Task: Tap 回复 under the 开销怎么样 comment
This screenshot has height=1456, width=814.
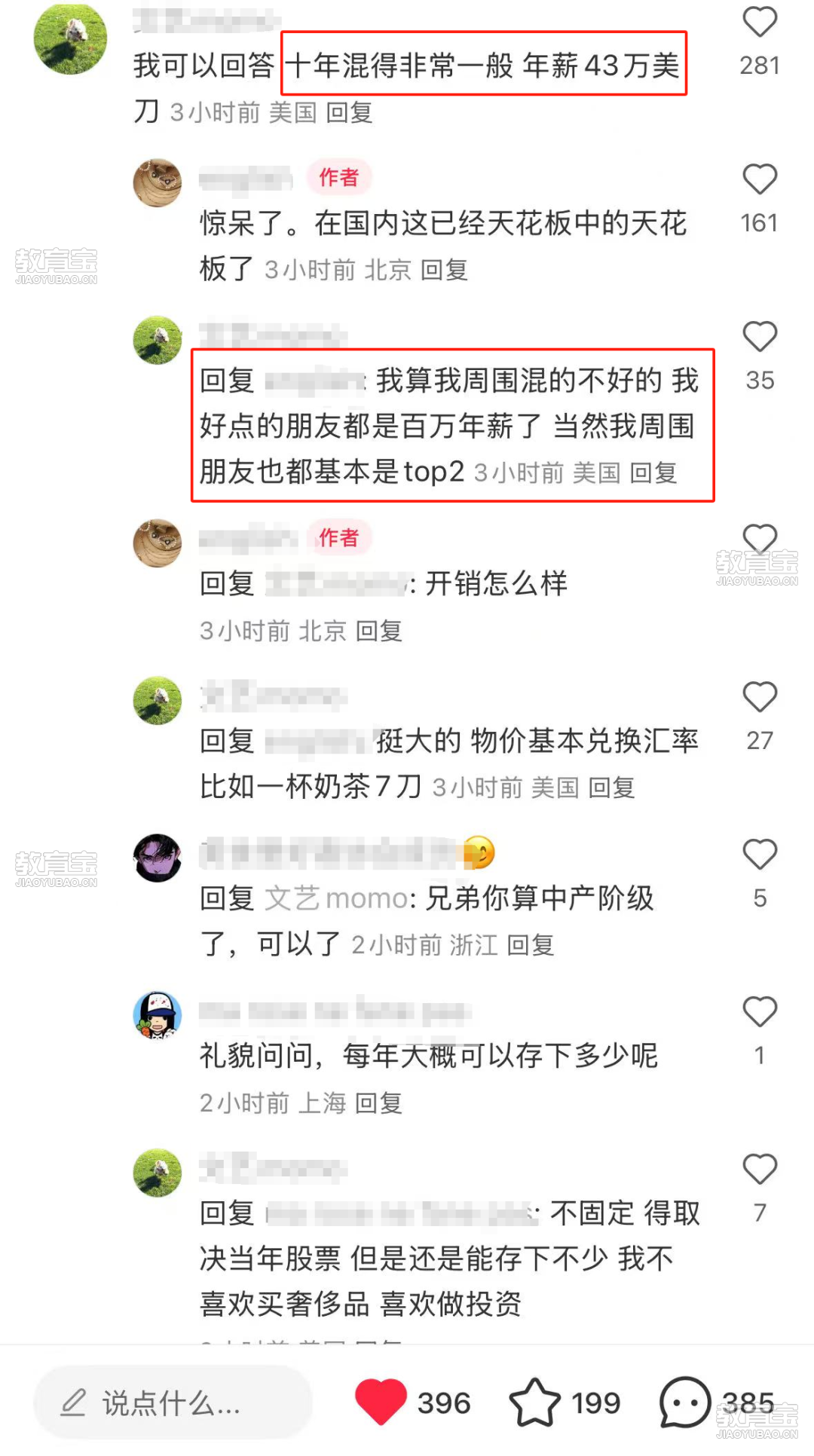Action: pos(378,631)
